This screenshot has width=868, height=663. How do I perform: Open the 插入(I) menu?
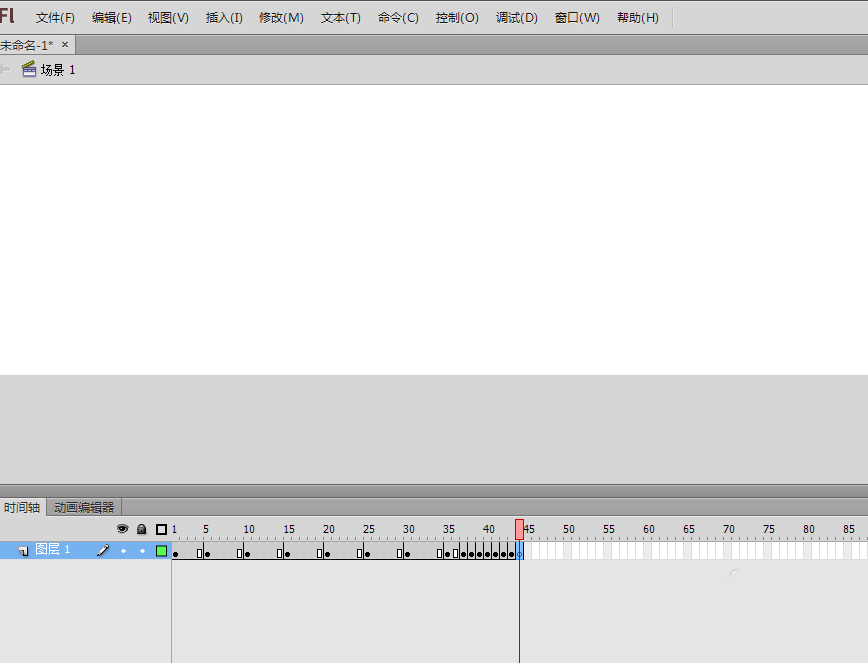click(x=224, y=18)
